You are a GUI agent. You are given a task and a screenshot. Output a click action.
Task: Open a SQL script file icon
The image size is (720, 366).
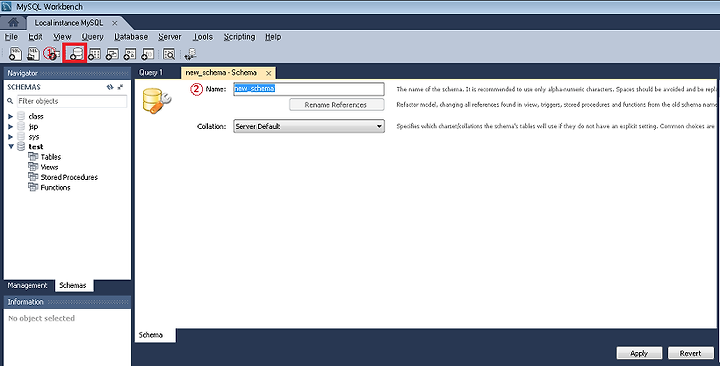[x=33, y=54]
